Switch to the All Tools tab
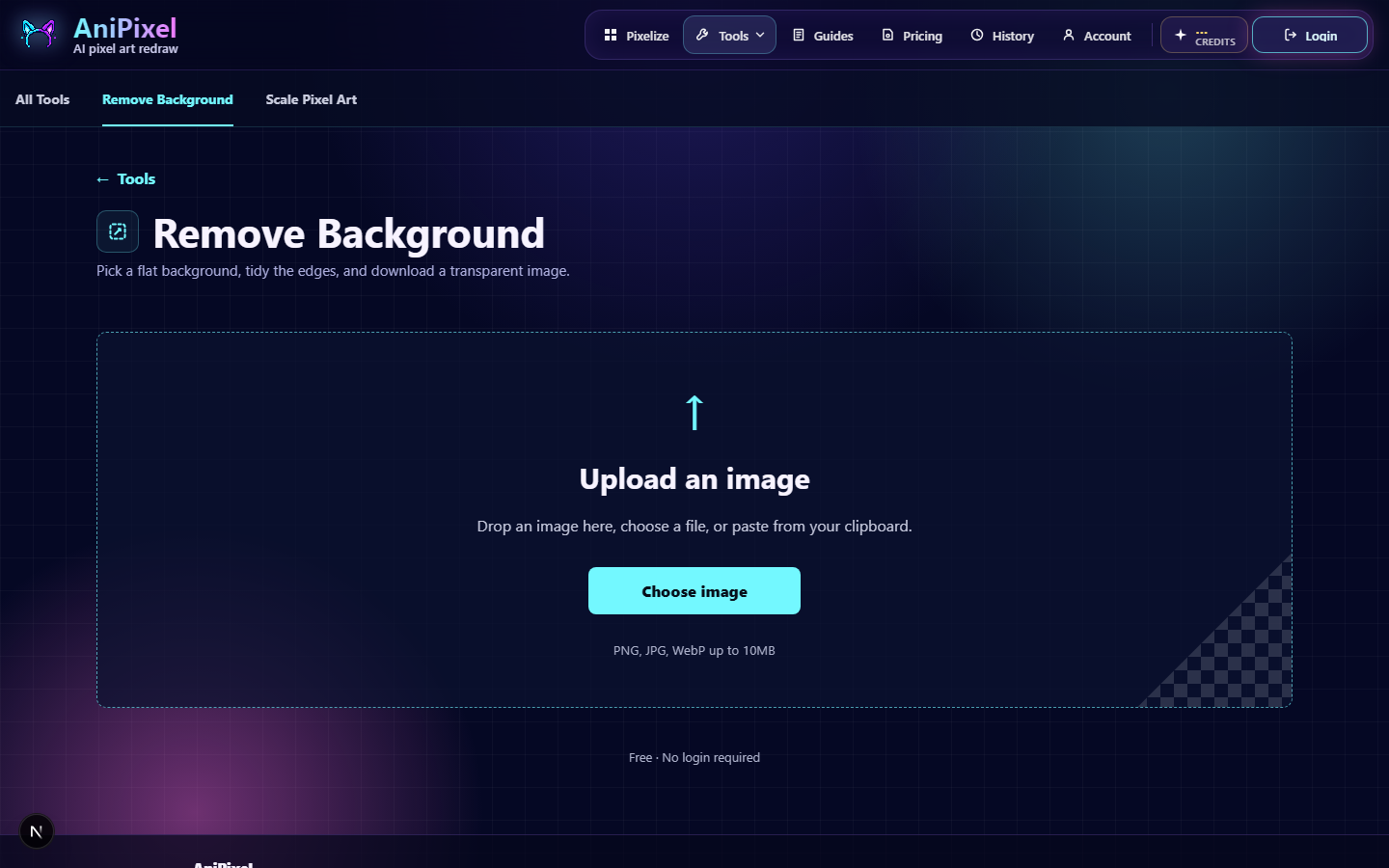 (42, 99)
